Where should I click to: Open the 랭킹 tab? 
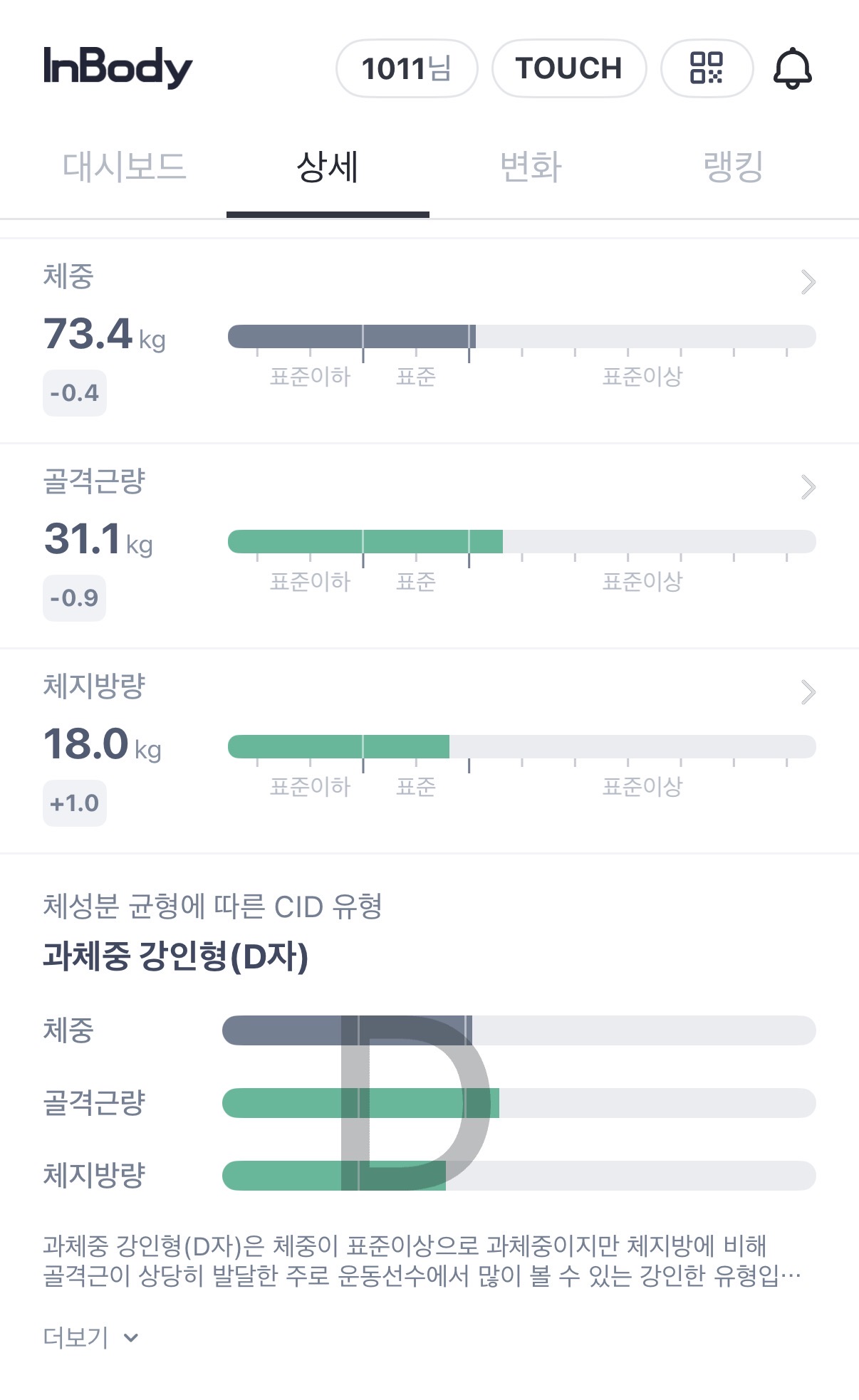click(733, 168)
